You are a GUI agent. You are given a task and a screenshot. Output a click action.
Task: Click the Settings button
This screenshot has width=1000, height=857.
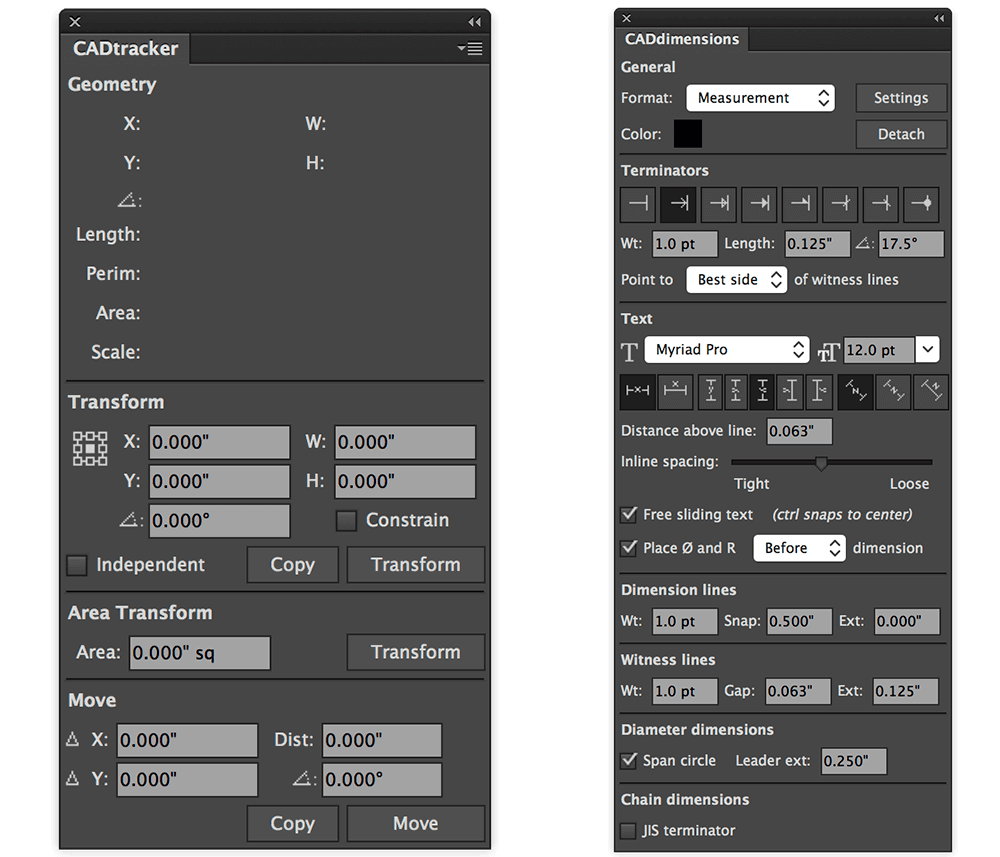pos(901,98)
